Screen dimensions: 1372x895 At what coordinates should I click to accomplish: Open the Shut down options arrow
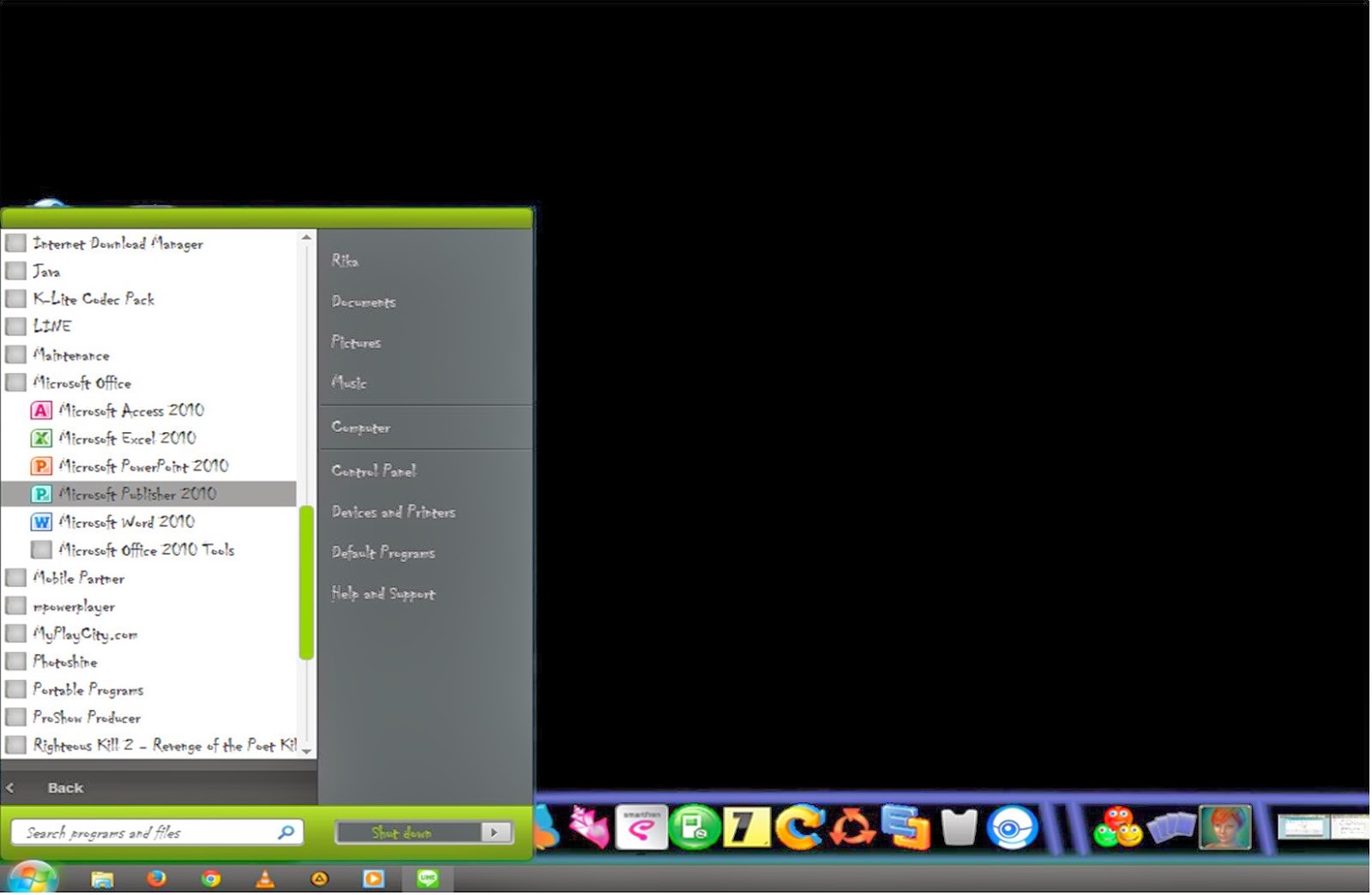coord(495,832)
